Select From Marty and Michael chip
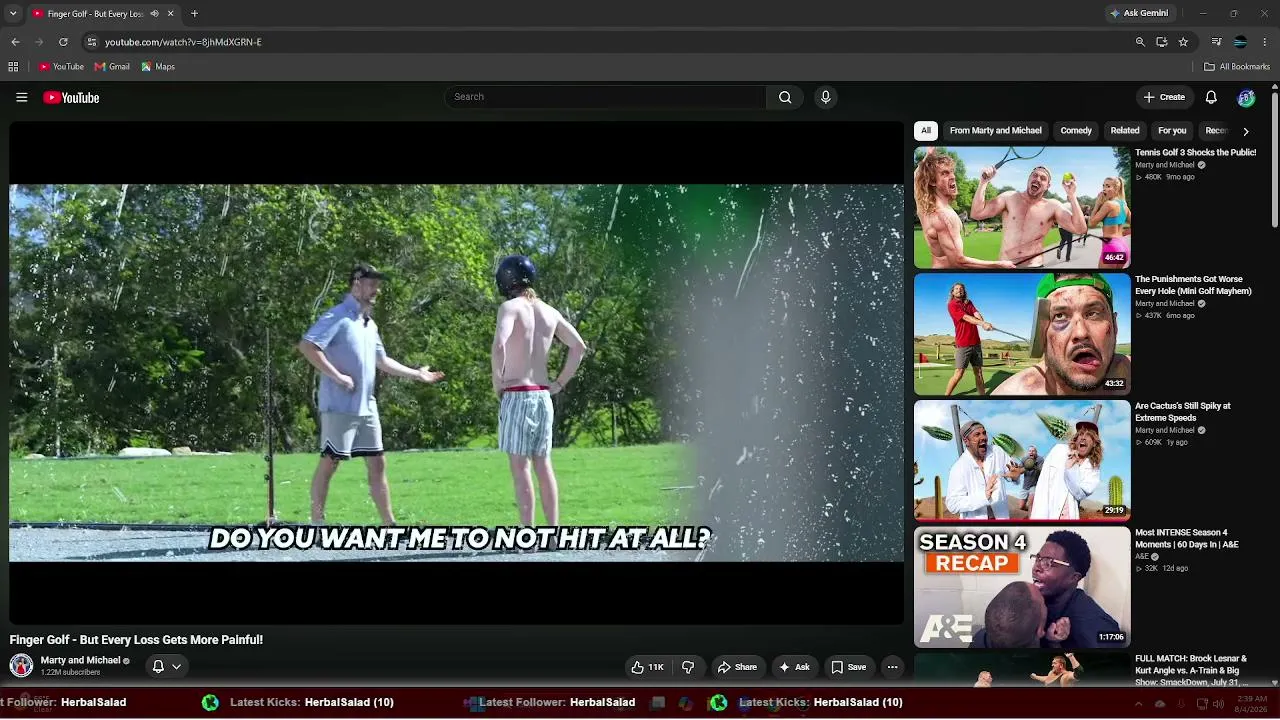 tap(996, 131)
